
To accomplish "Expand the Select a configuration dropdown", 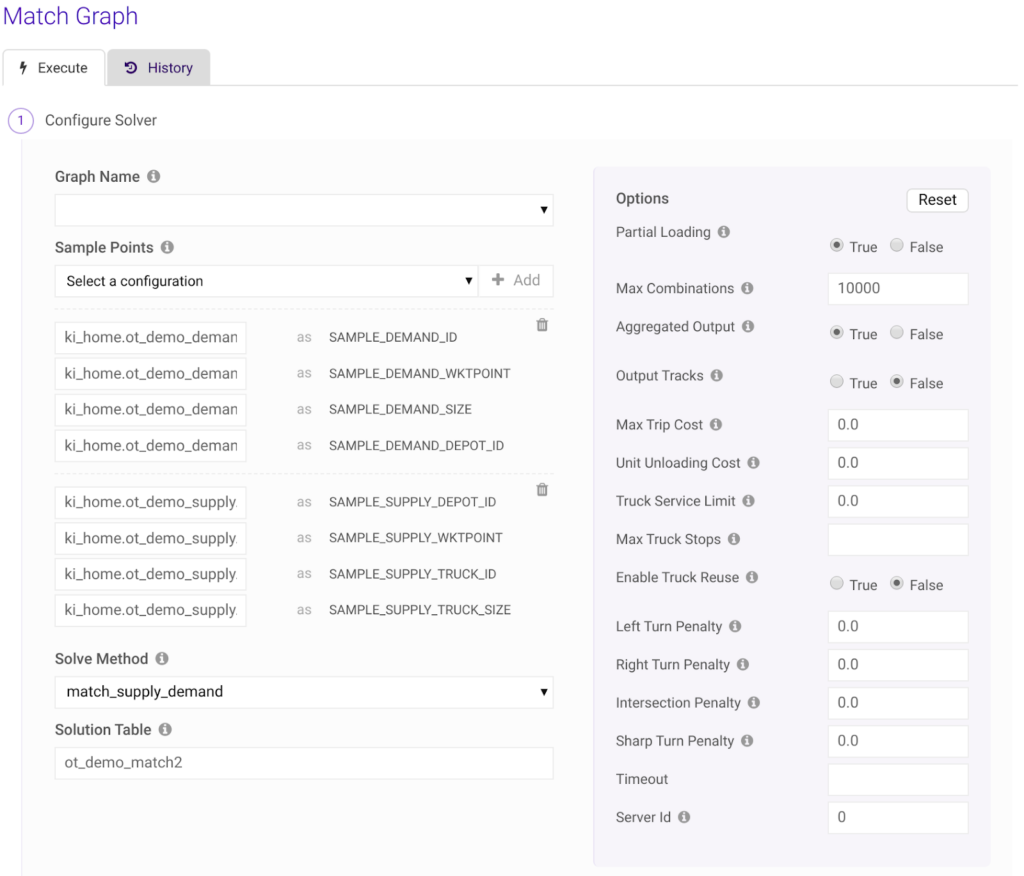I will [266, 281].
